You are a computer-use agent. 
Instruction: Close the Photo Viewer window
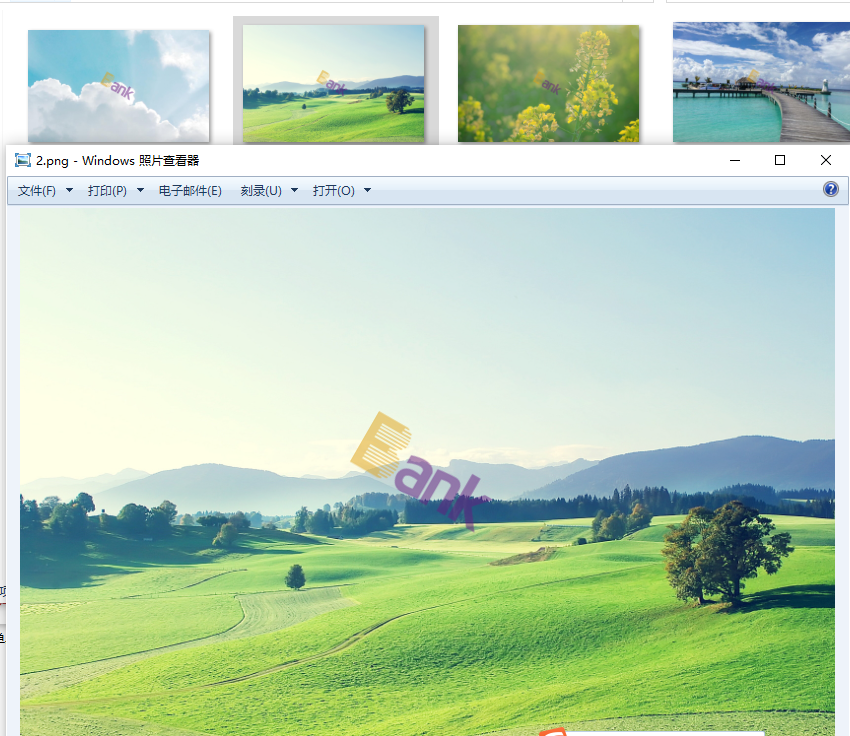(826, 160)
